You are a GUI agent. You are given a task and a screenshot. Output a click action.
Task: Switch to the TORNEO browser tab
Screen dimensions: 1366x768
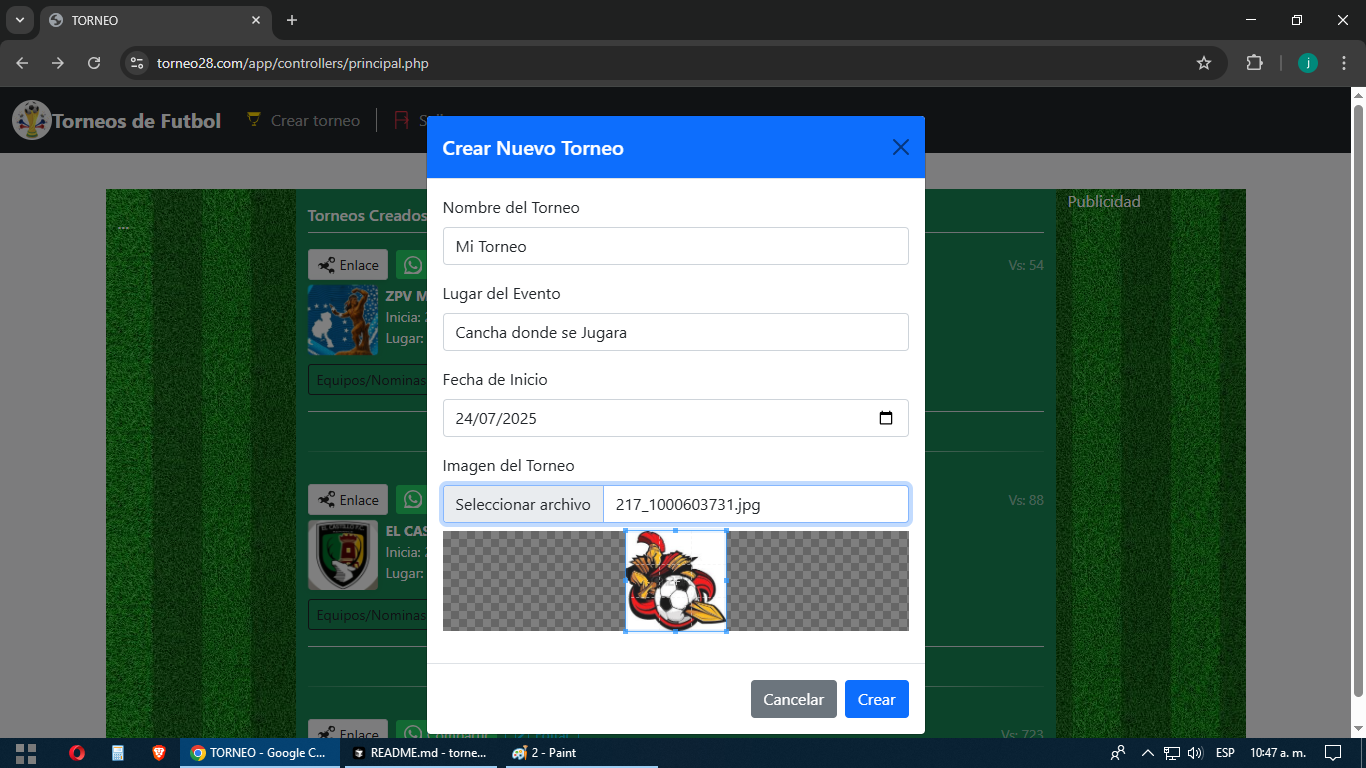[x=140, y=20]
